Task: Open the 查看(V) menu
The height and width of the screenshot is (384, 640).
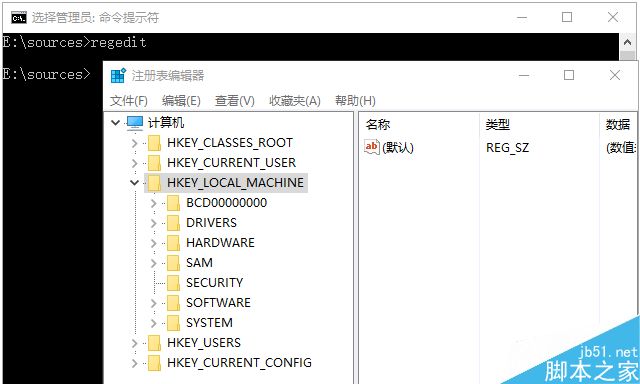Action: (234, 101)
